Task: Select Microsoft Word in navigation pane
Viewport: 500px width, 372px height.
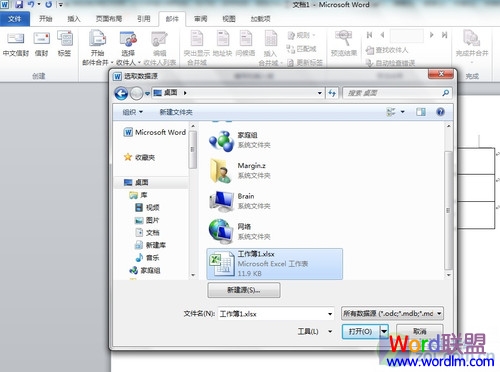Action: [x=155, y=132]
